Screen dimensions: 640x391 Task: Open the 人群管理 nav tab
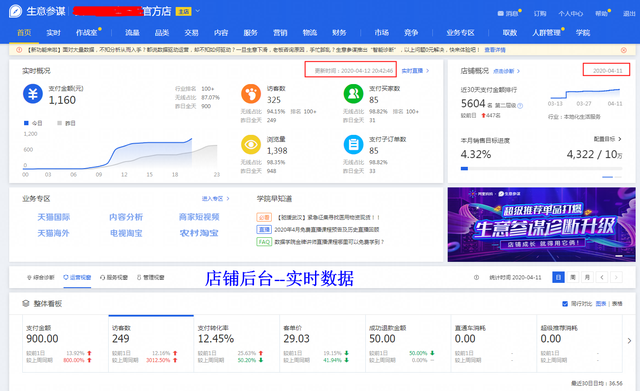point(546,33)
